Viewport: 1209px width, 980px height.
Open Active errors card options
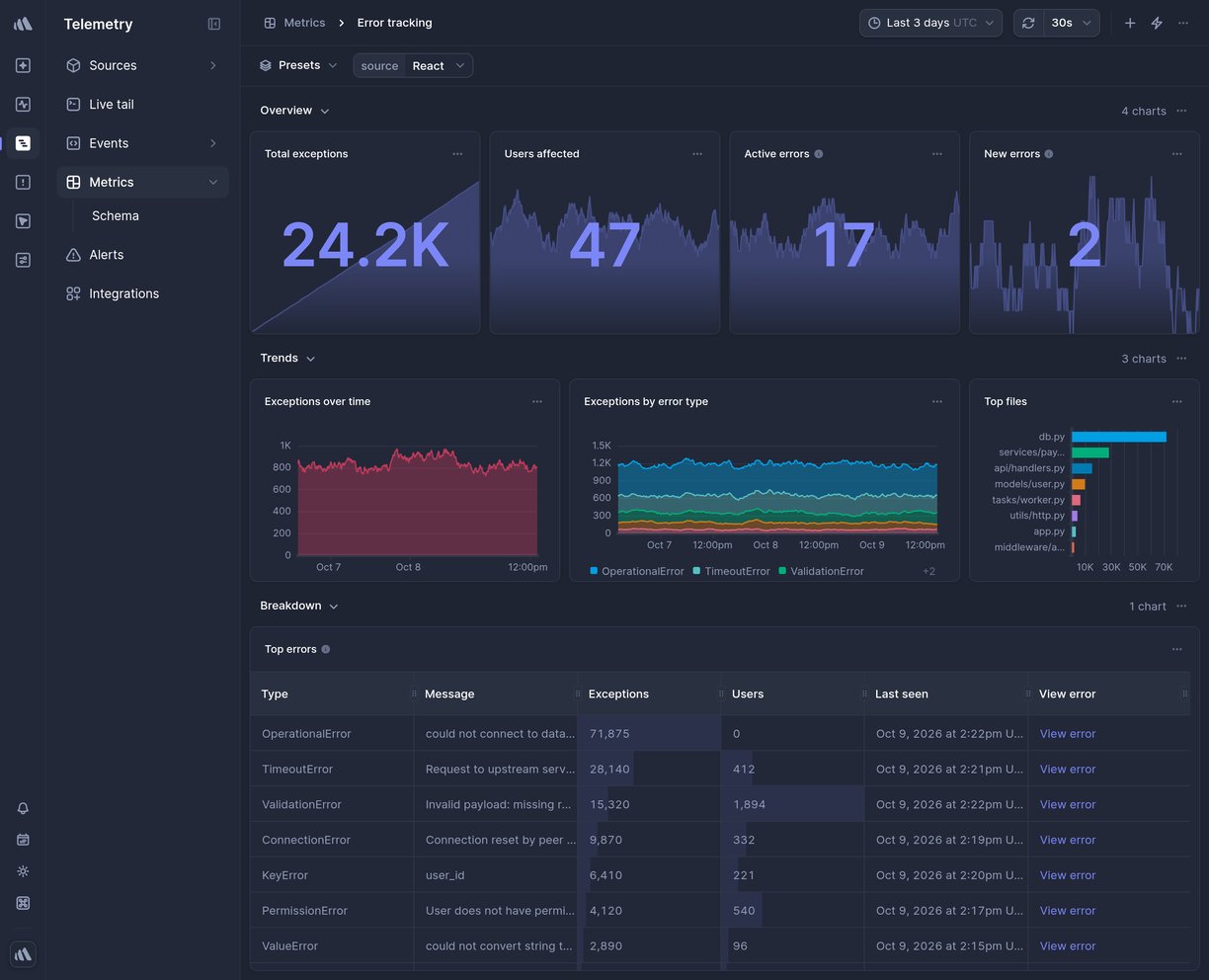point(937,154)
